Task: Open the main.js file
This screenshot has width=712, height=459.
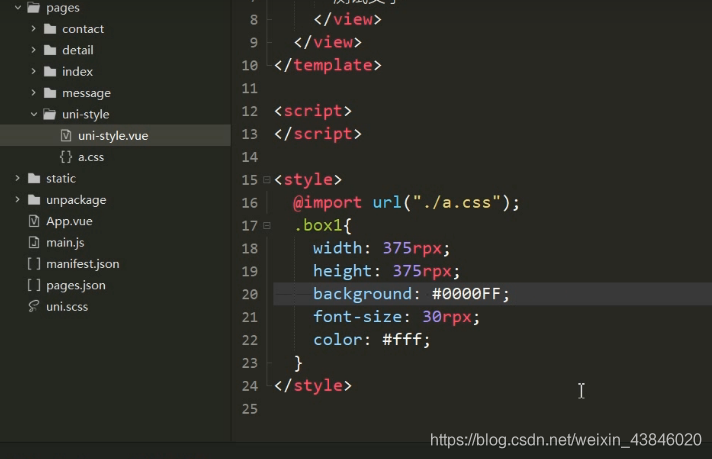Action: tap(65, 242)
